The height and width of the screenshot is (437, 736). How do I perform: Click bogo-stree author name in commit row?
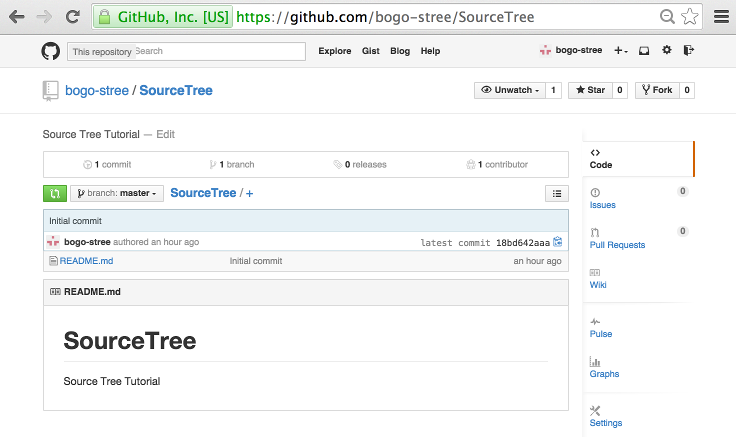pos(87,242)
